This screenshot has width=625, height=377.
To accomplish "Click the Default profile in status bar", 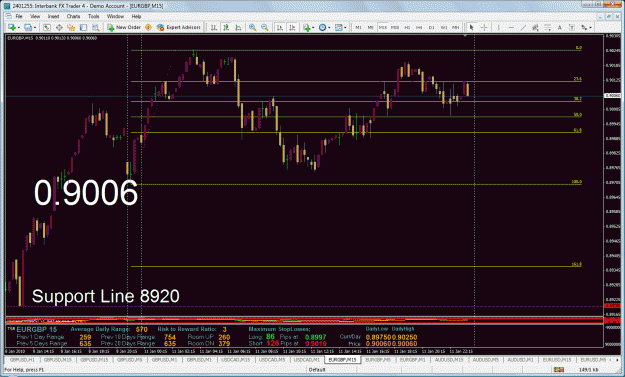I will pyautogui.click(x=317, y=370).
